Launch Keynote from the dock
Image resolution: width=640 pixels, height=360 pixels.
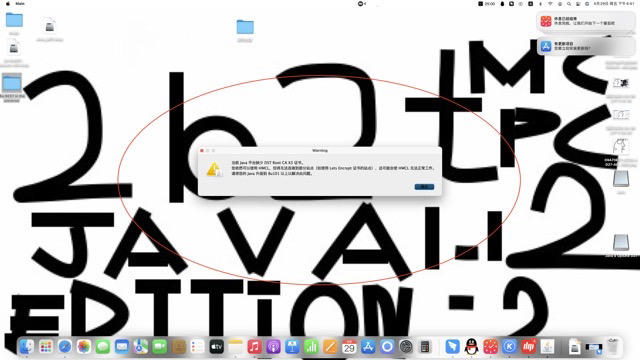coord(292,347)
